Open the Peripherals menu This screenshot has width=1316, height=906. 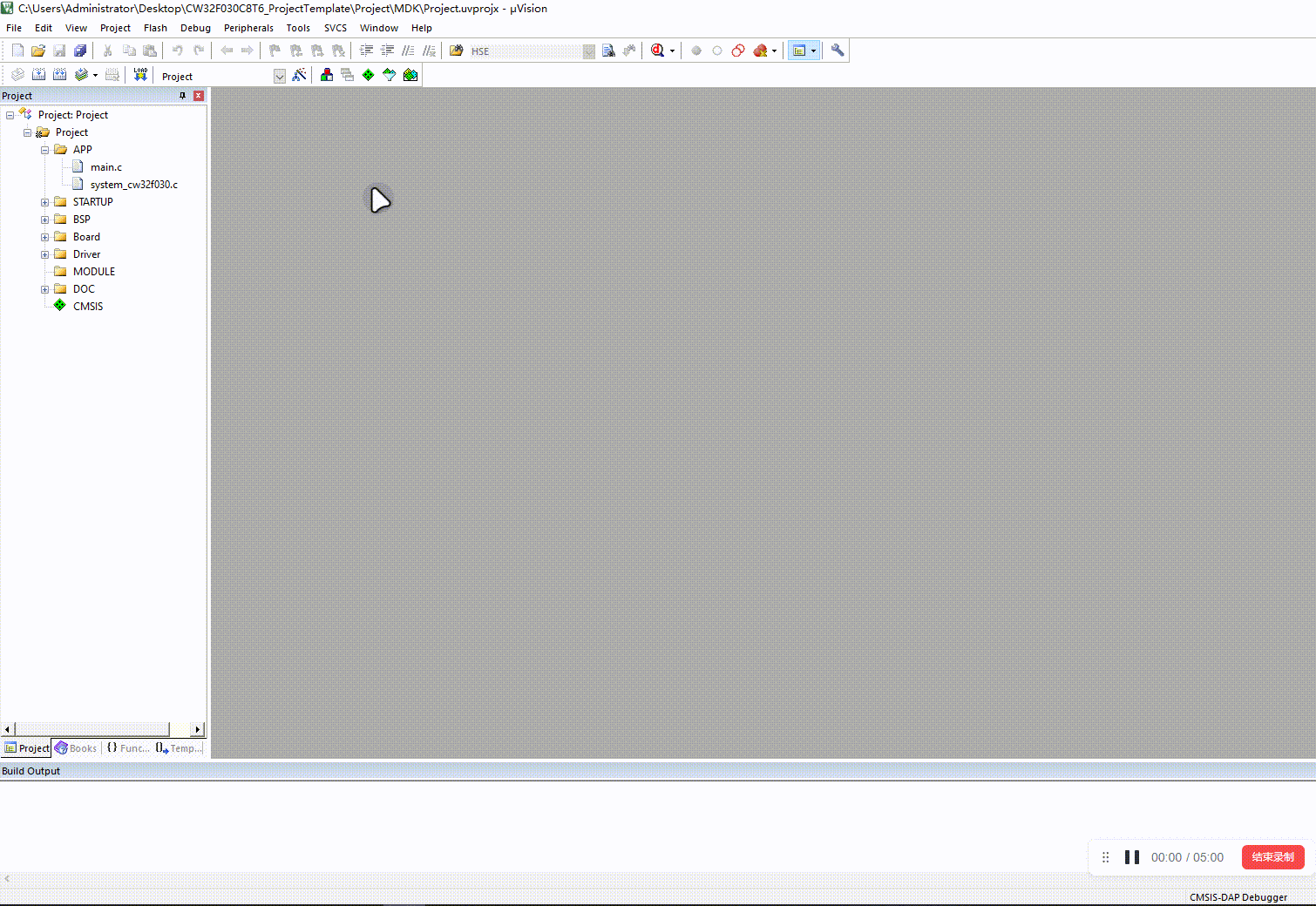click(x=248, y=28)
